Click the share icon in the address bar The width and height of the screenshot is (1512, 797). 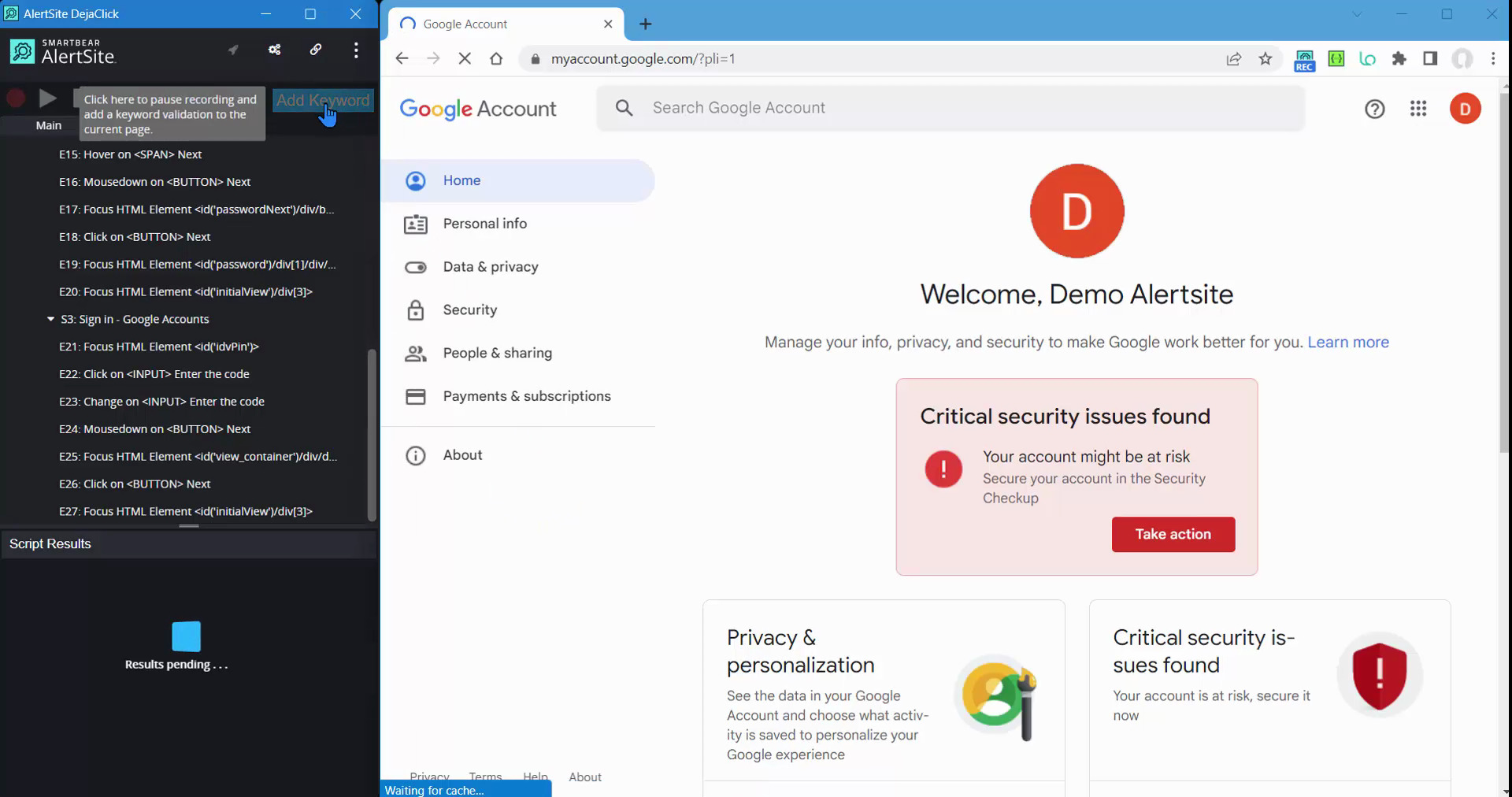pos(1233,59)
